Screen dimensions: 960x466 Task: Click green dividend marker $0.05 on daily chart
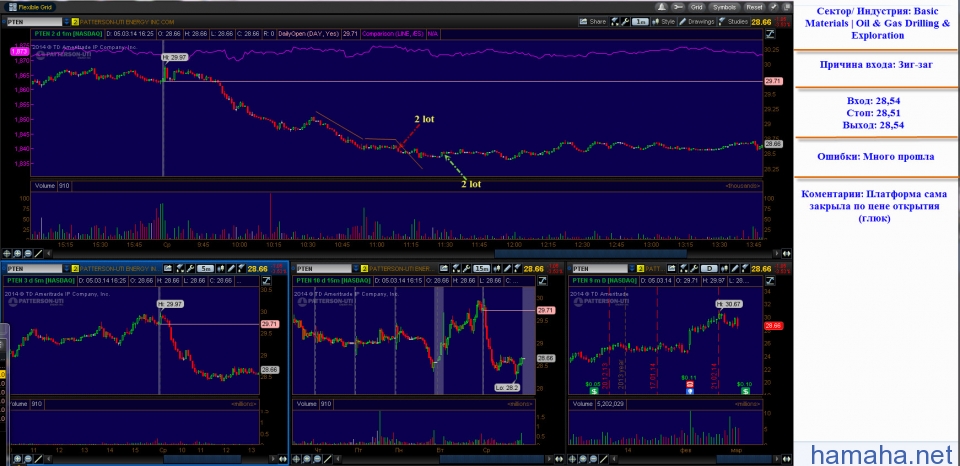(x=593, y=390)
